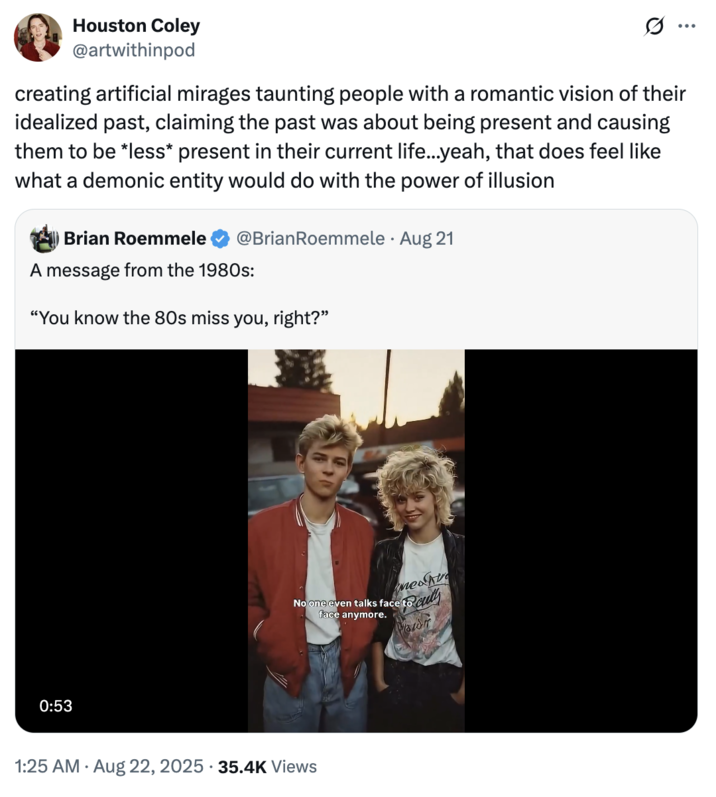Open the Grok slash-circle icon

[654, 26]
